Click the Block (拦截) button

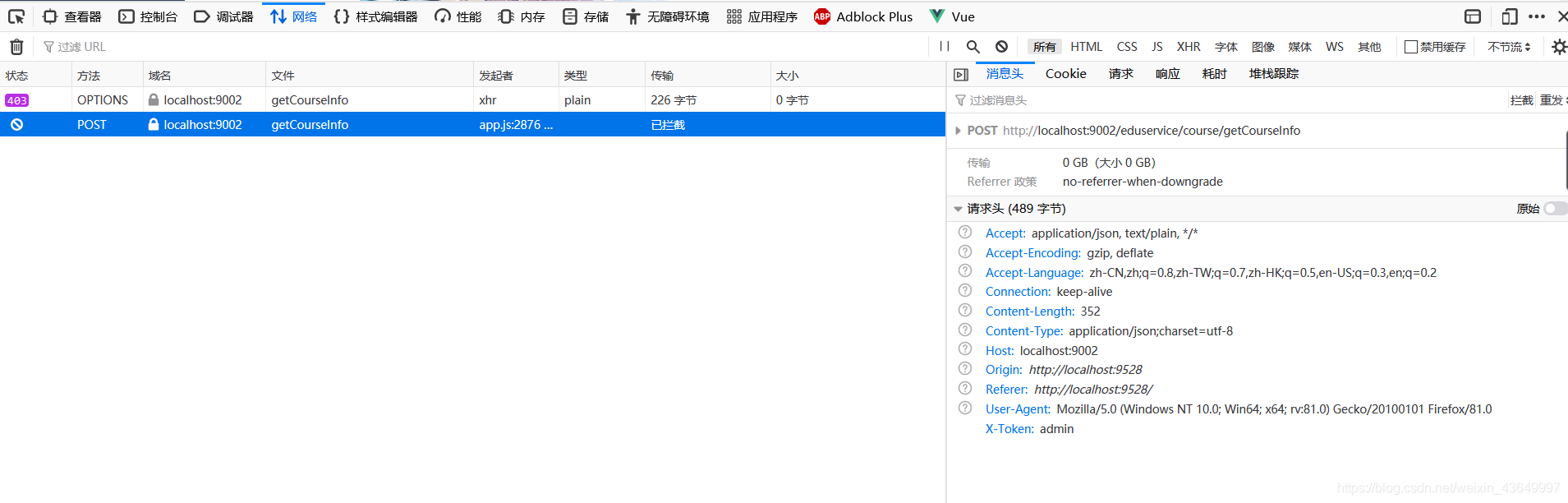click(x=1521, y=100)
